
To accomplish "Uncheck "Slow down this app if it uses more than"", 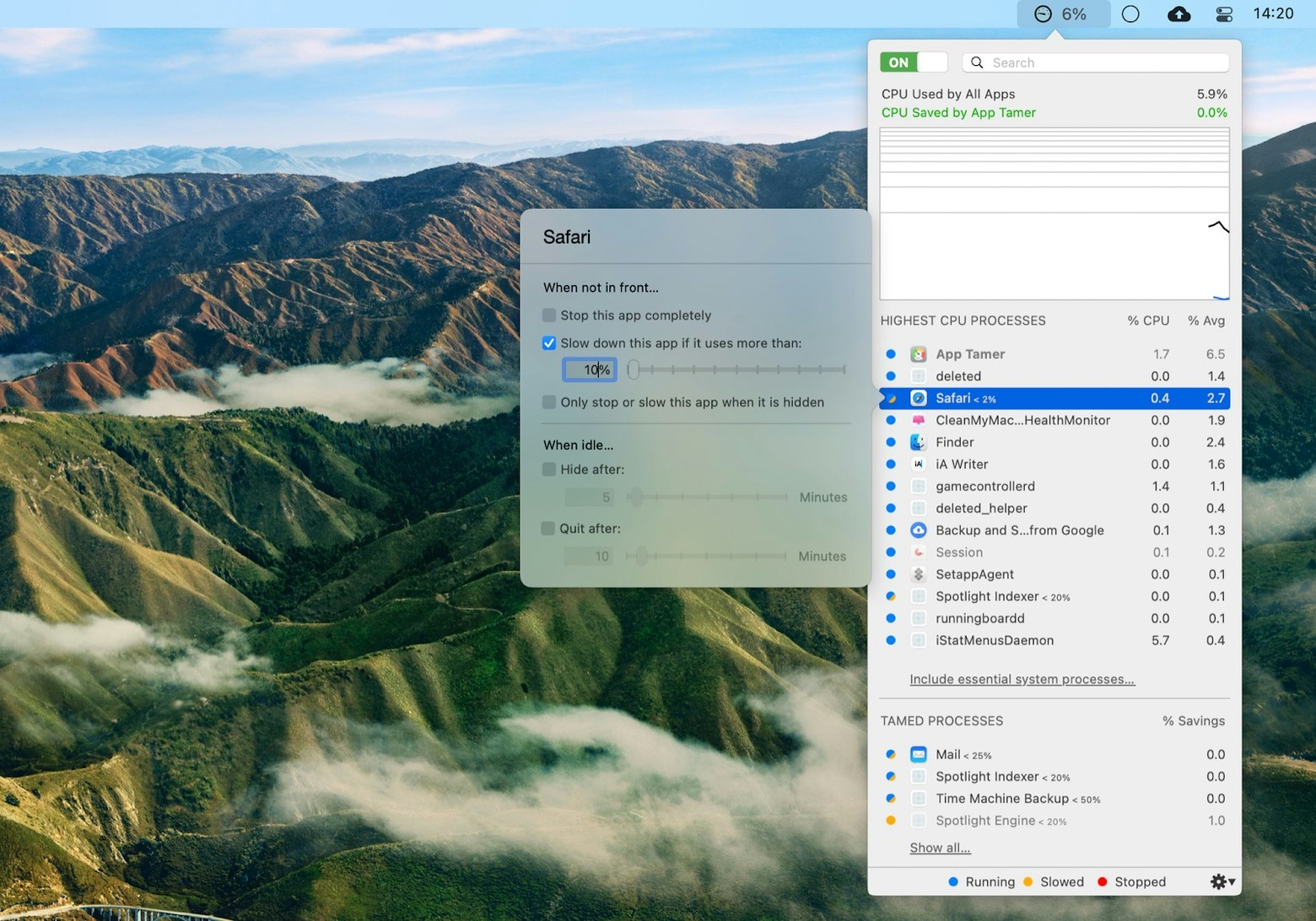I will click(549, 343).
